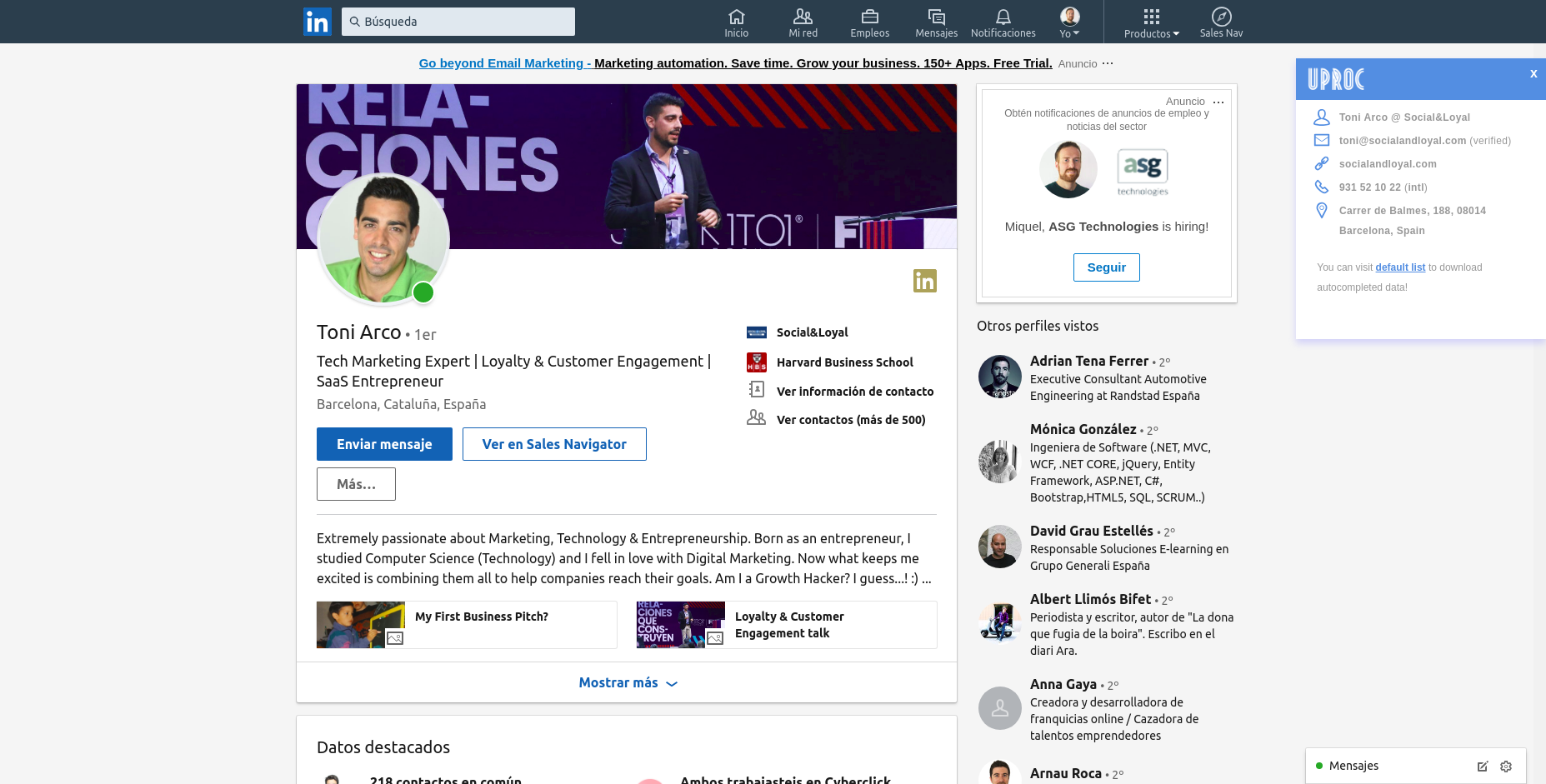The image size is (1546, 784).
Task: Open Loyalty & Customer Engagement talk thumbnail
Action: coord(681,625)
